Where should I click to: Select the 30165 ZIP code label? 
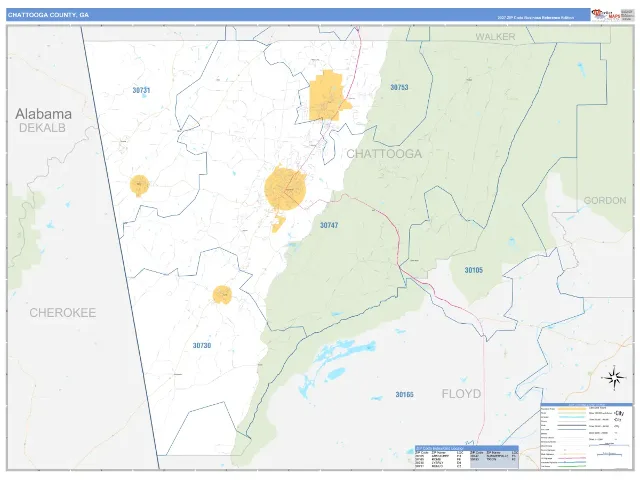click(x=404, y=395)
